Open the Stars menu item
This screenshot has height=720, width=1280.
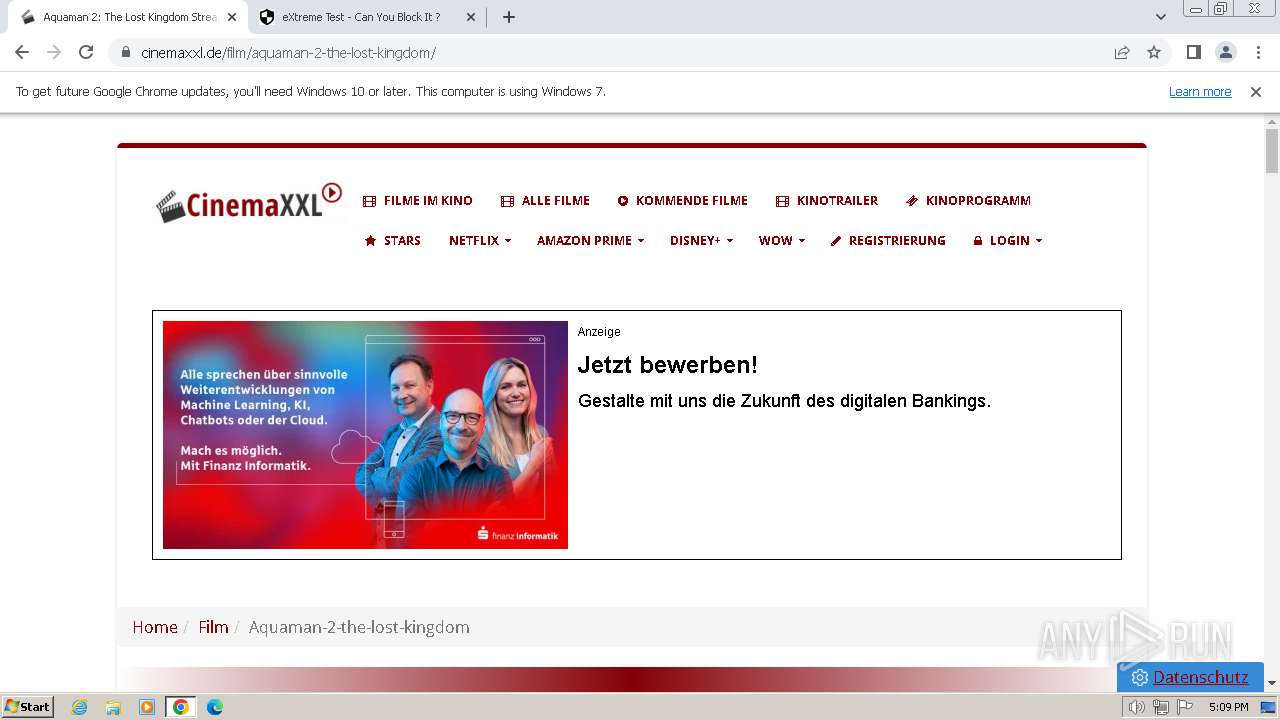[393, 240]
